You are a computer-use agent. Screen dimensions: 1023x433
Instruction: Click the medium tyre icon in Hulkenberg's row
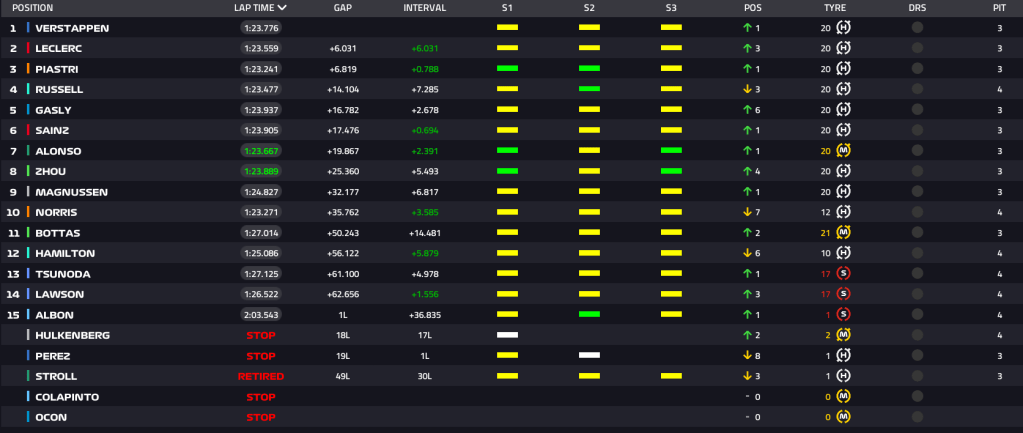(843, 335)
